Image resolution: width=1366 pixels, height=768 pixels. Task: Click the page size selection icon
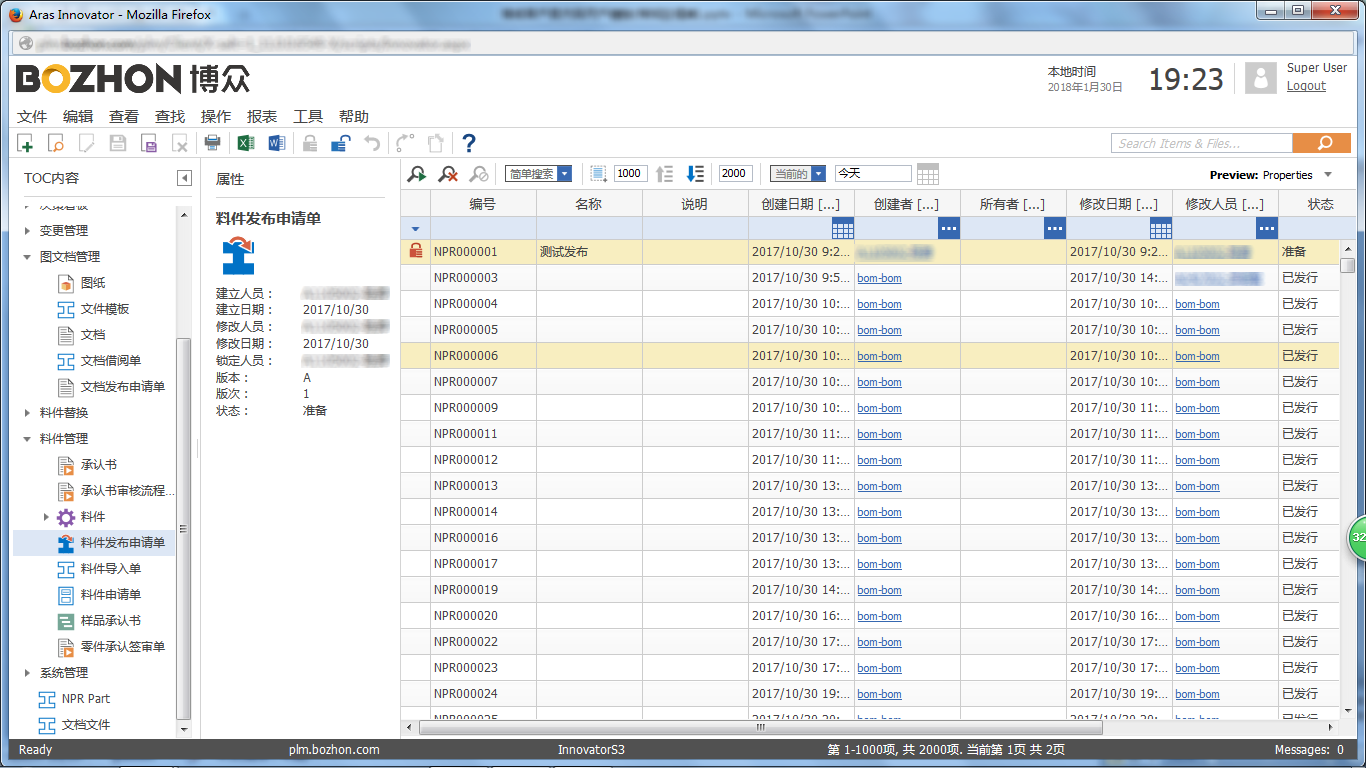click(x=598, y=174)
